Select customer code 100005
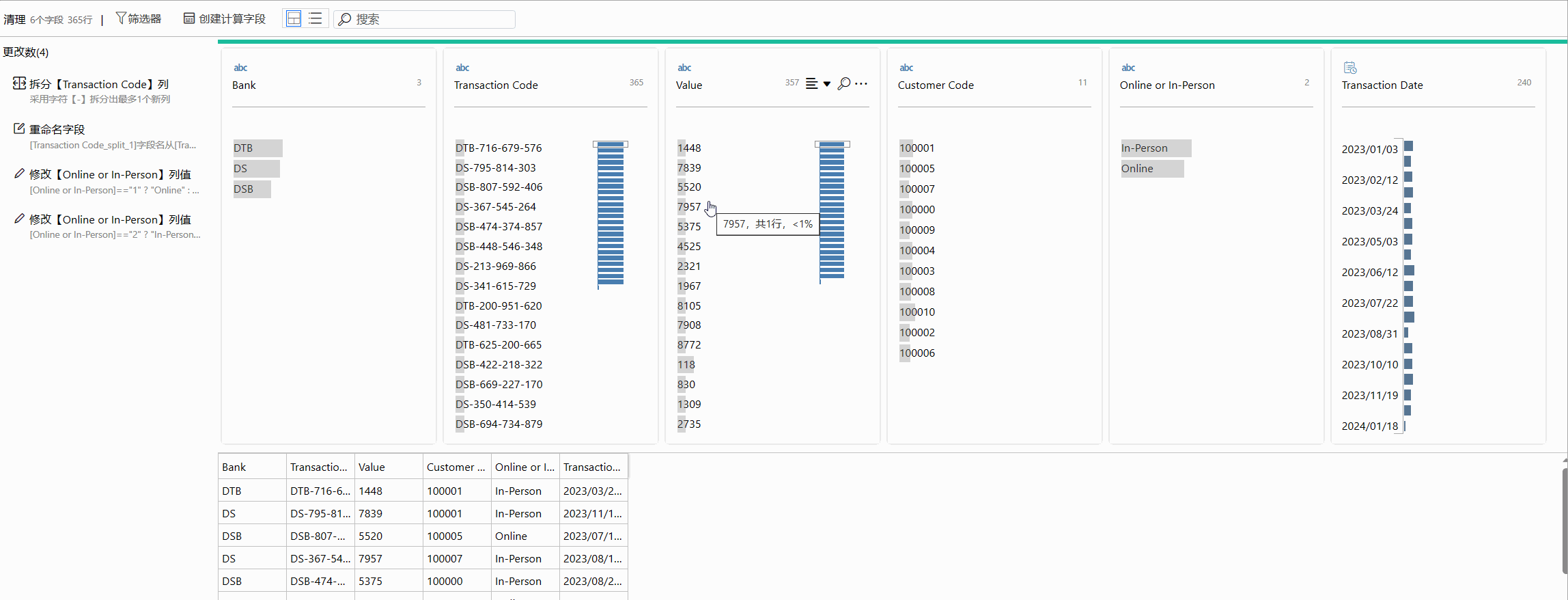1568x600 pixels. click(x=917, y=169)
